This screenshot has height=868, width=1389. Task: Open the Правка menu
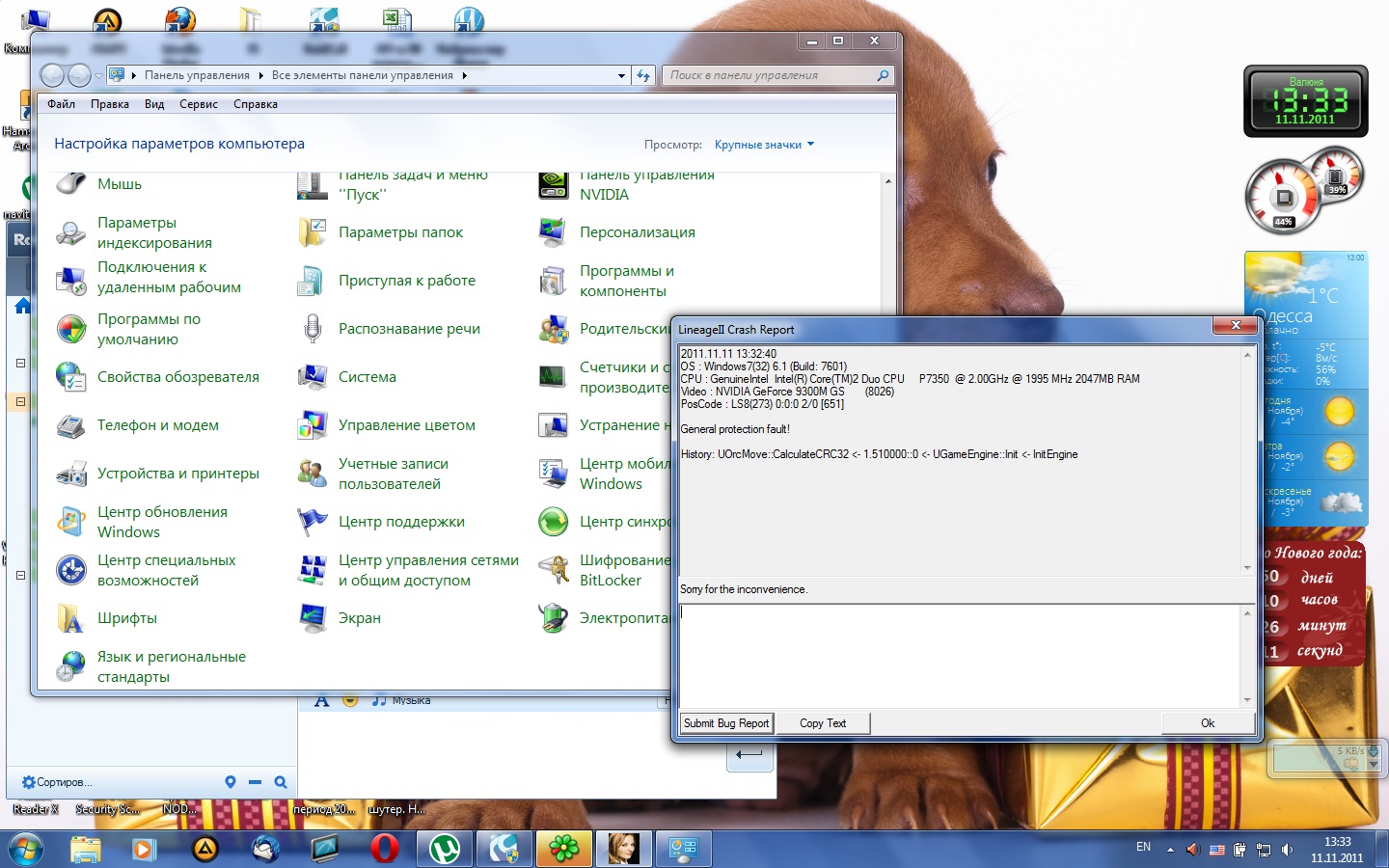click(110, 104)
